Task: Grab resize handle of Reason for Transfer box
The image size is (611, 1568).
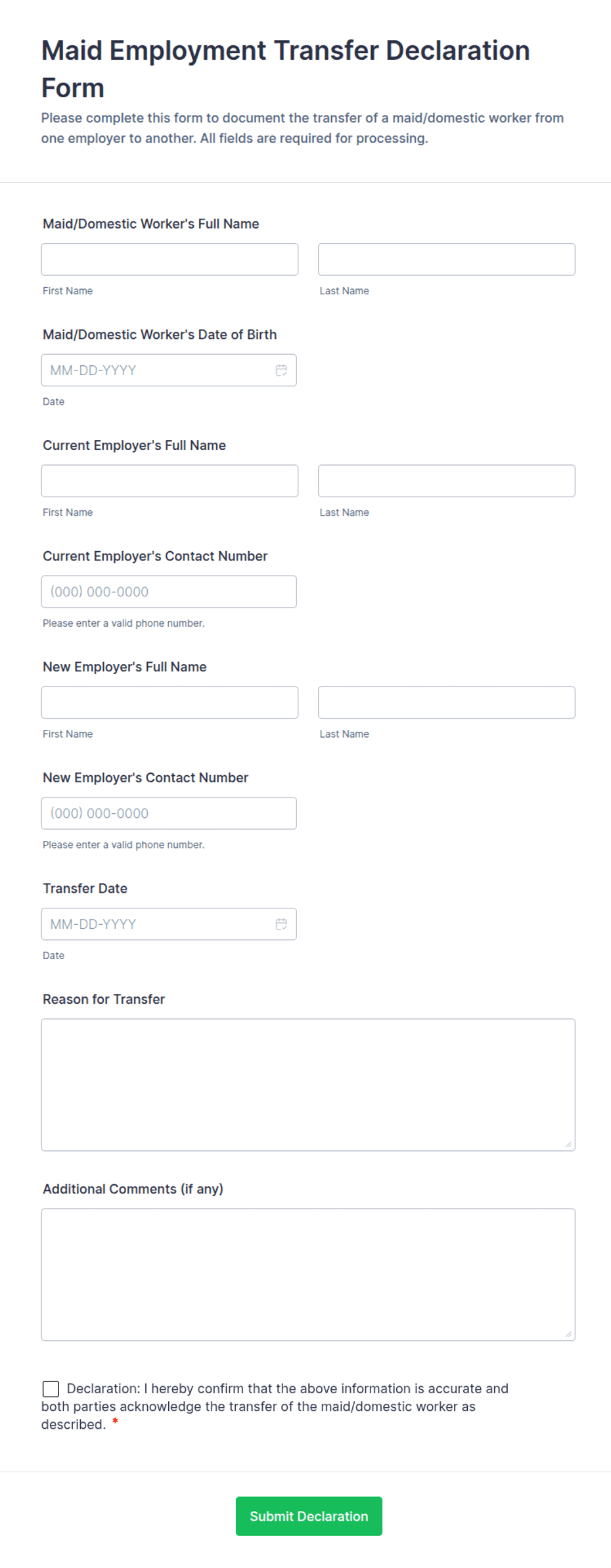Action: tap(568, 1144)
